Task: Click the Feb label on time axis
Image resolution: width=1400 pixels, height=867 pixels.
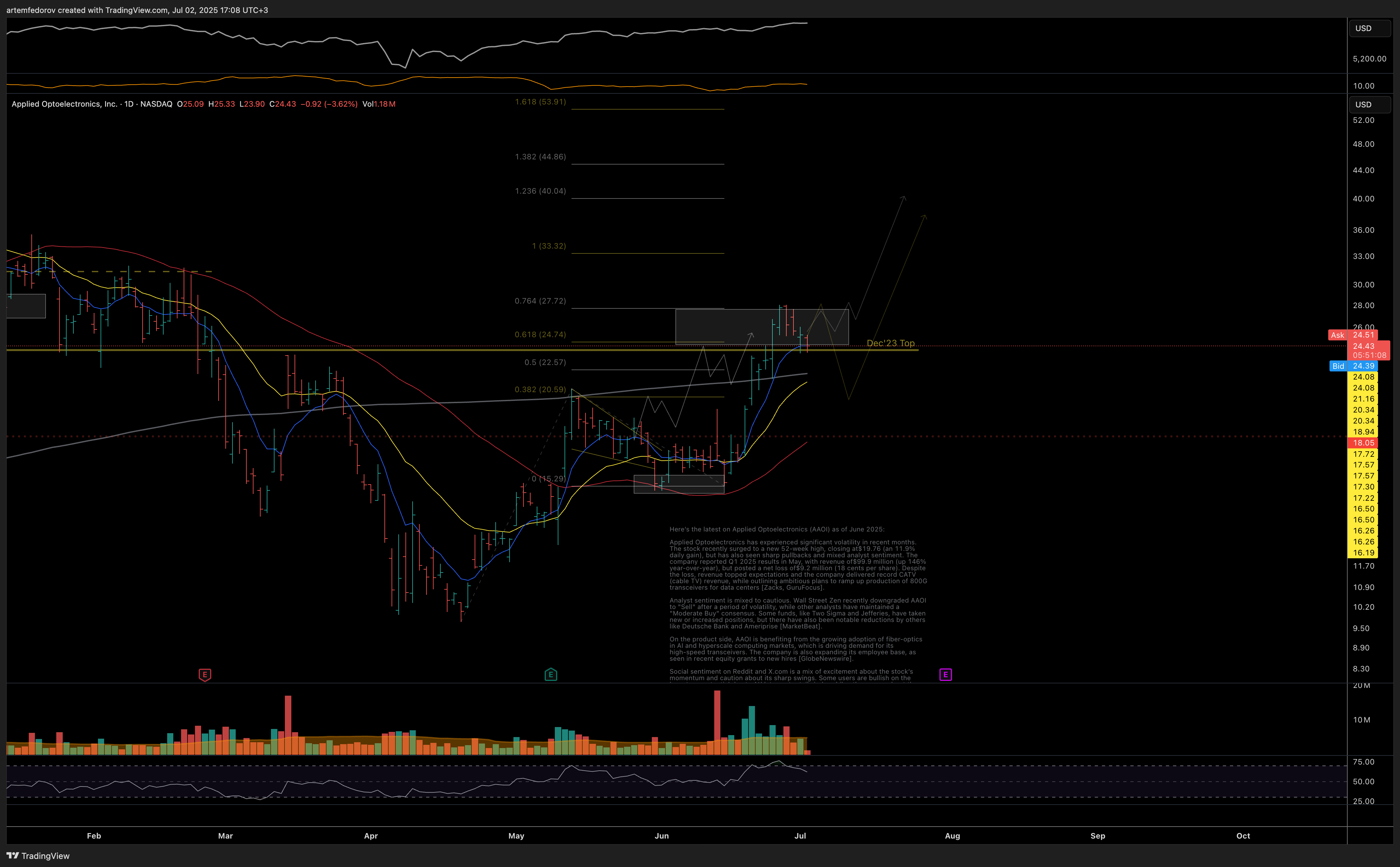Action: click(94, 836)
